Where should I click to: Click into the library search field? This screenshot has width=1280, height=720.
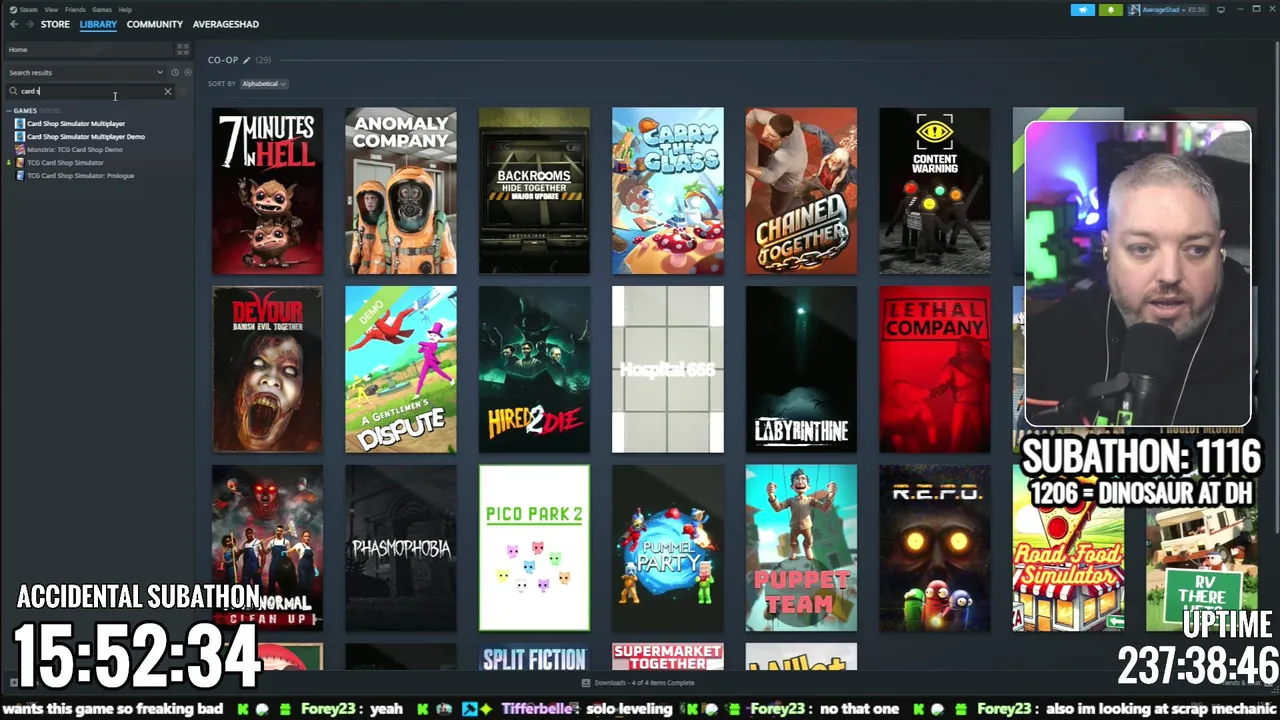click(88, 91)
